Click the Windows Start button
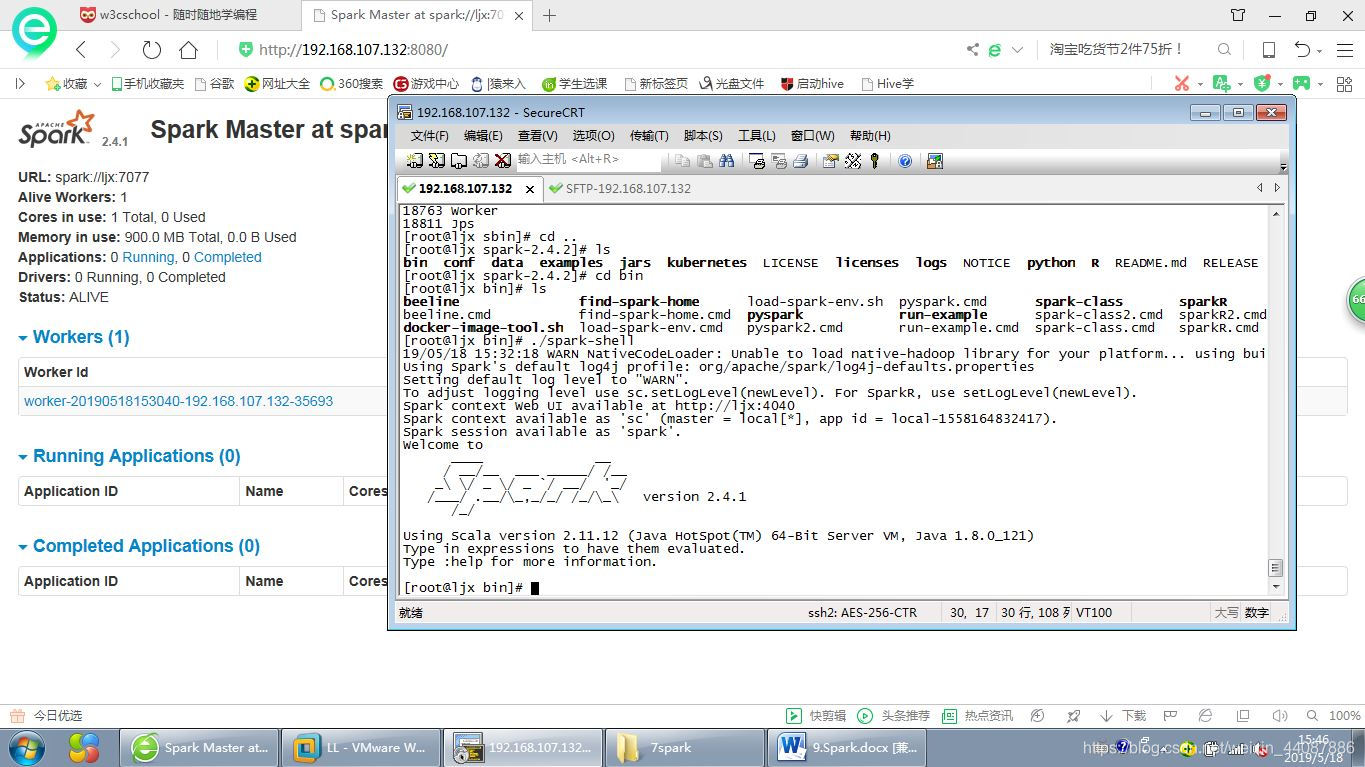1365x767 pixels. point(26,747)
